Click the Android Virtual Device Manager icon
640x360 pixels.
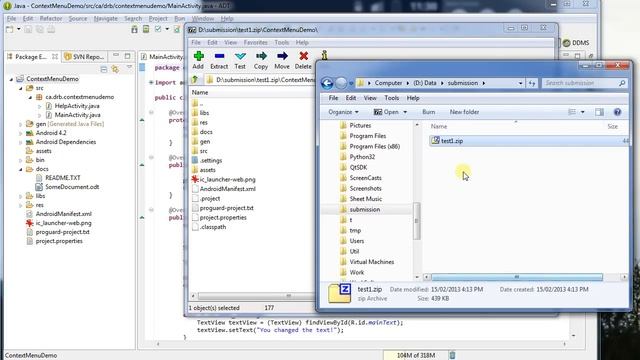(146, 29)
